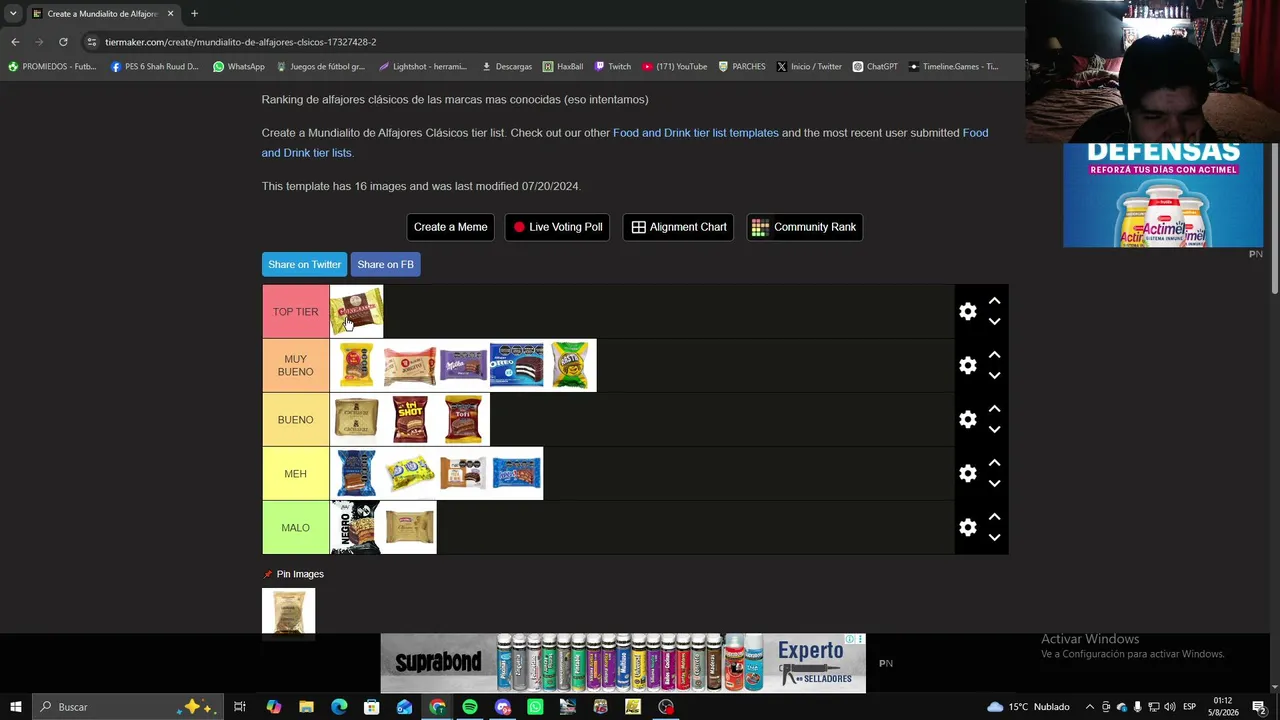The height and width of the screenshot is (720, 1280).
Task: Select the TOP TIER label
Action: [x=295, y=312]
